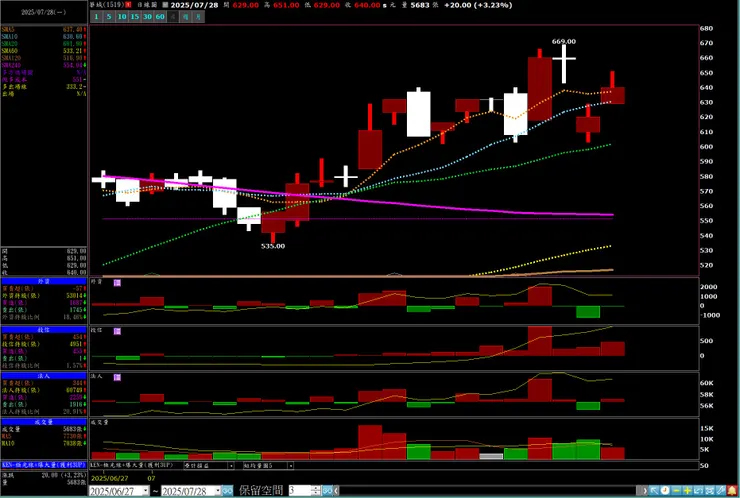Click the MA5 volume row in 成交量 panel

coord(43,436)
